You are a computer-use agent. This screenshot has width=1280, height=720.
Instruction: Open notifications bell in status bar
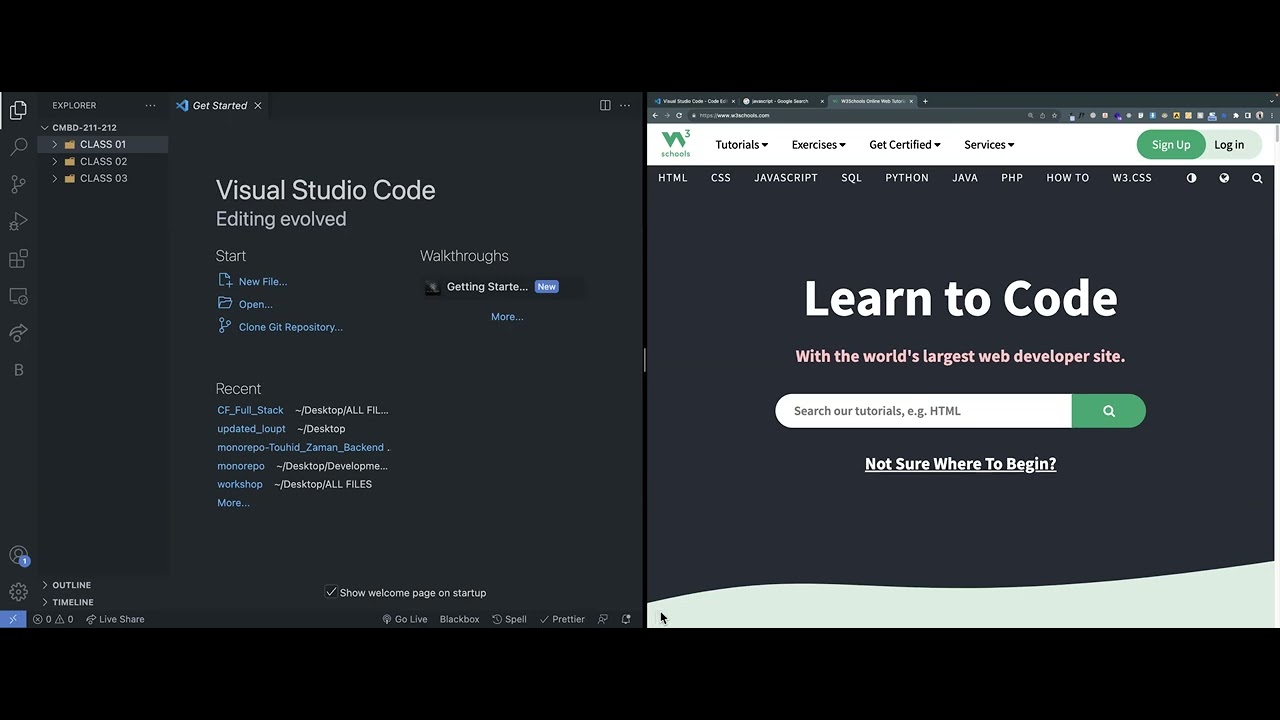click(626, 619)
